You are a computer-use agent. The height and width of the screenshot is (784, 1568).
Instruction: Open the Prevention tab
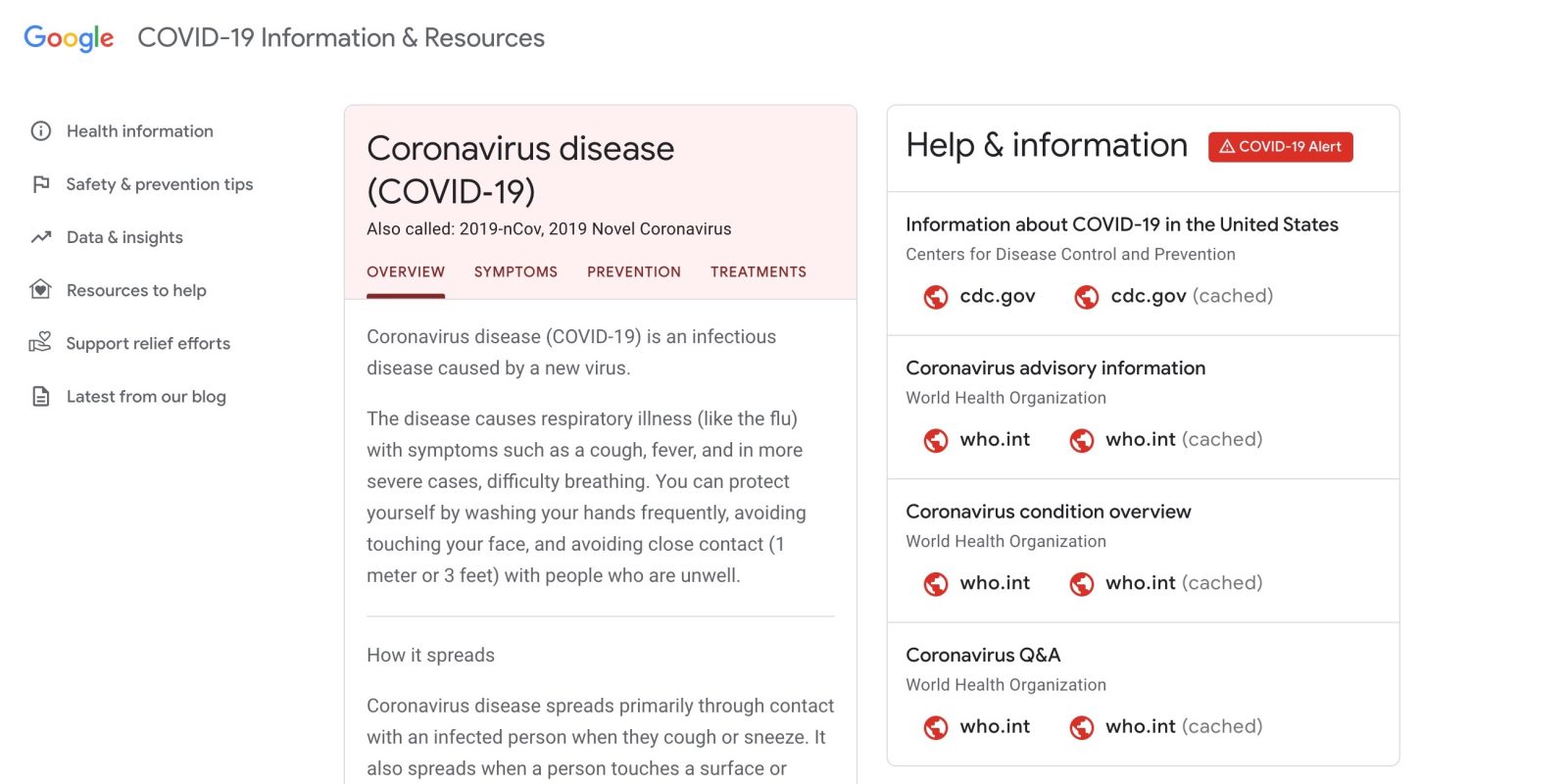[x=634, y=272]
